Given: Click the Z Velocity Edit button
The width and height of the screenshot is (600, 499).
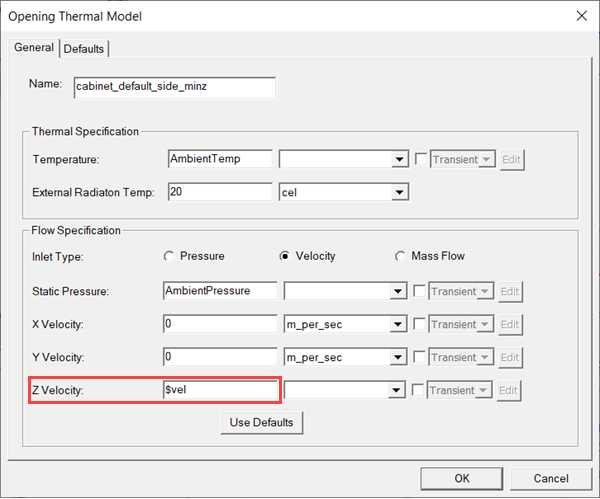Looking at the screenshot, I should tap(509, 390).
